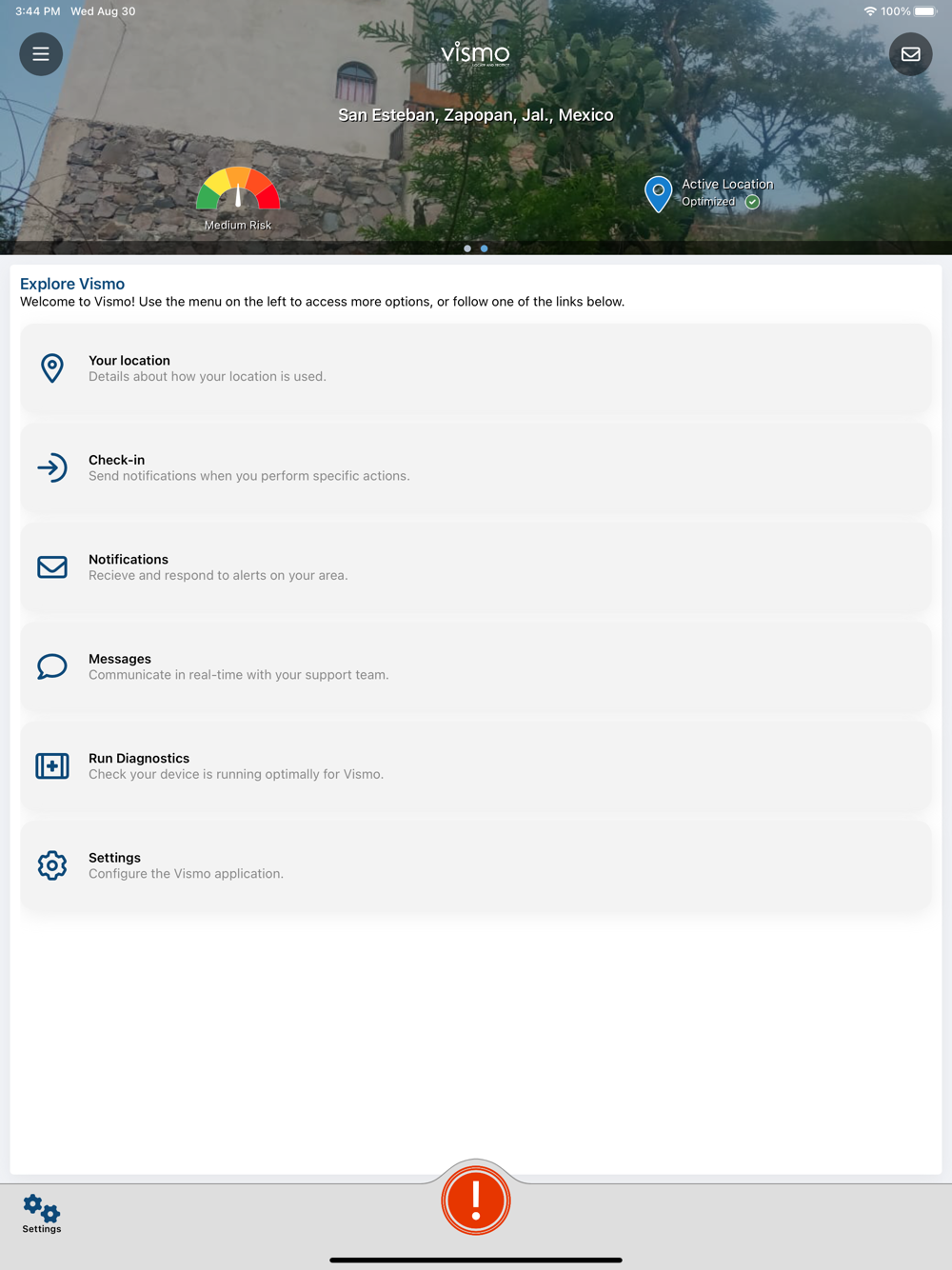
Task: Switch to the first carousel page dot
Action: 467,248
